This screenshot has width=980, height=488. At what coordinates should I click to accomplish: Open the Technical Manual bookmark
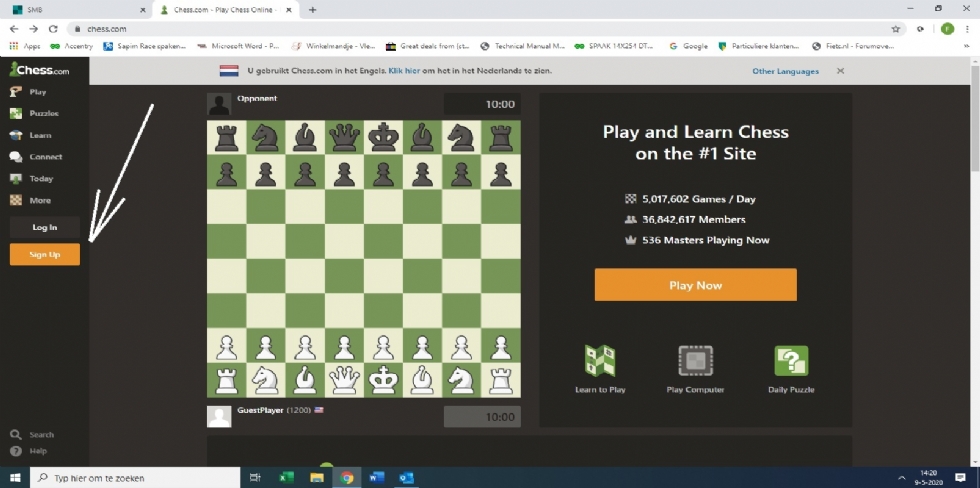[x=522, y=46]
